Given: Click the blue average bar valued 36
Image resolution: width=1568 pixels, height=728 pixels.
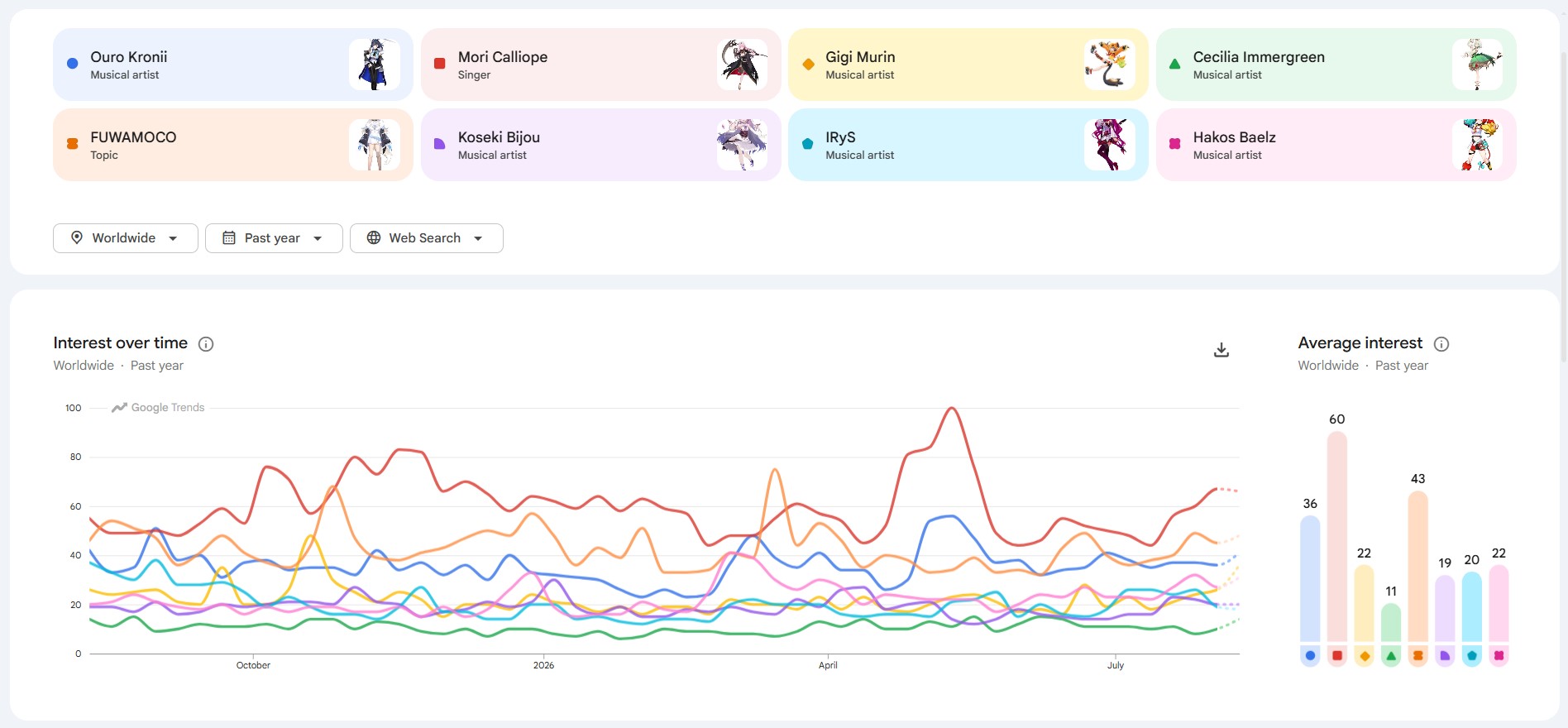Looking at the screenshot, I should pyautogui.click(x=1310, y=578).
